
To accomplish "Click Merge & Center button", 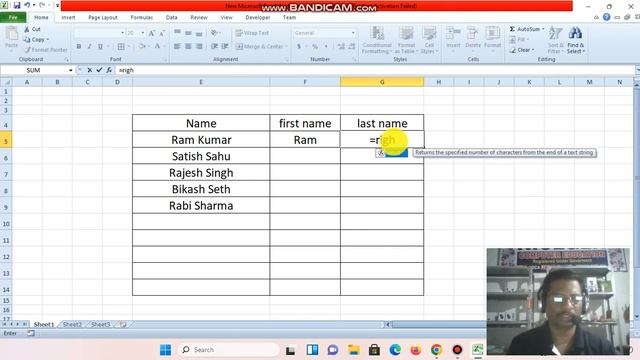I will coord(261,47).
